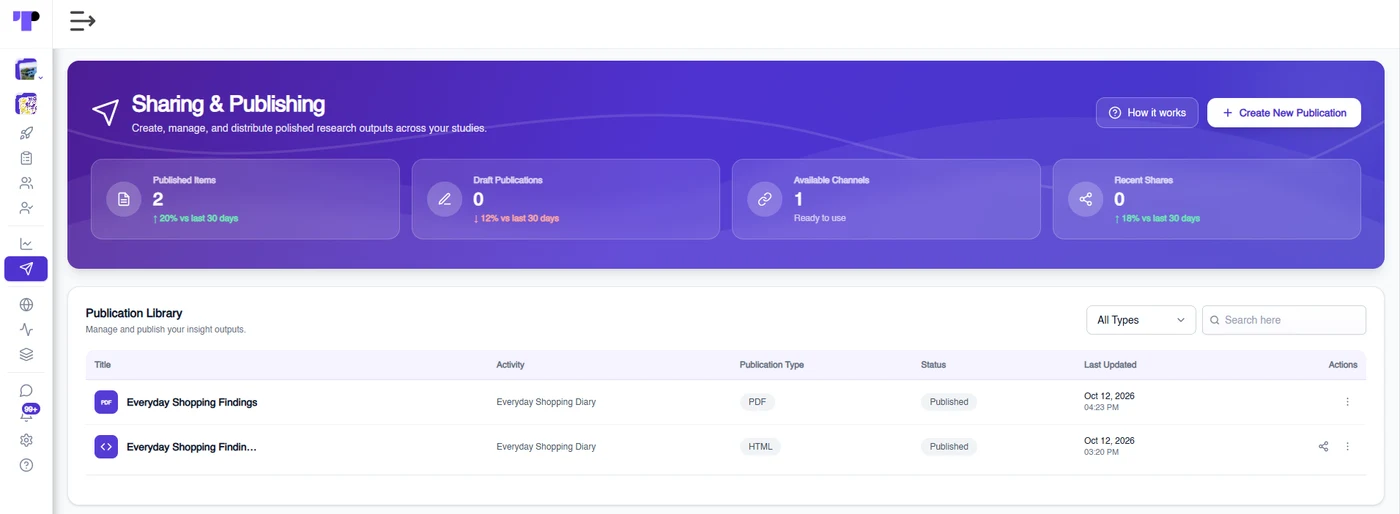Click the Published Items document icon
The height and width of the screenshot is (514, 1400).
(124, 199)
